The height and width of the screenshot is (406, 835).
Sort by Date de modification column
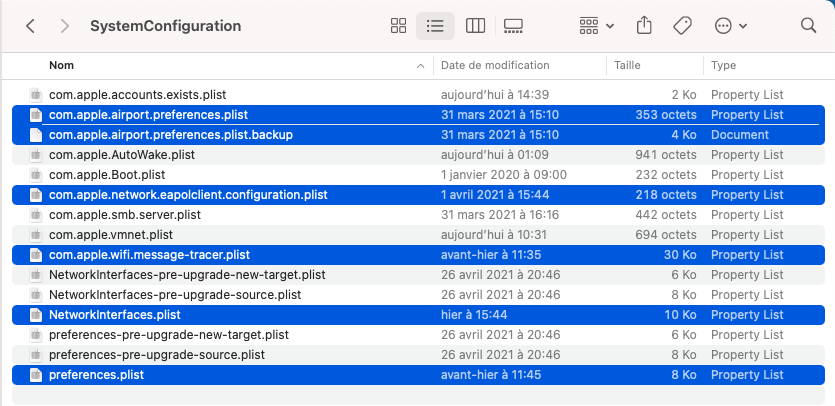coord(495,65)
